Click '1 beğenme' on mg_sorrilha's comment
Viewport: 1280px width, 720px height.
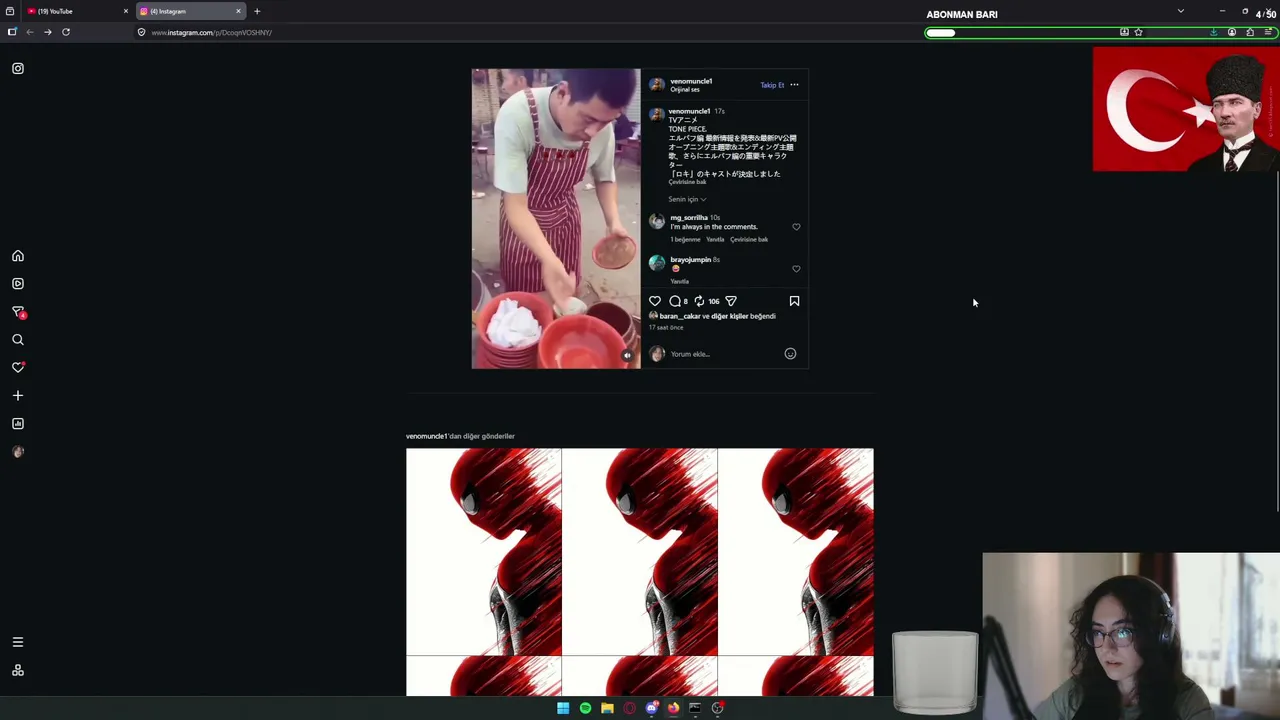(685, 240)
